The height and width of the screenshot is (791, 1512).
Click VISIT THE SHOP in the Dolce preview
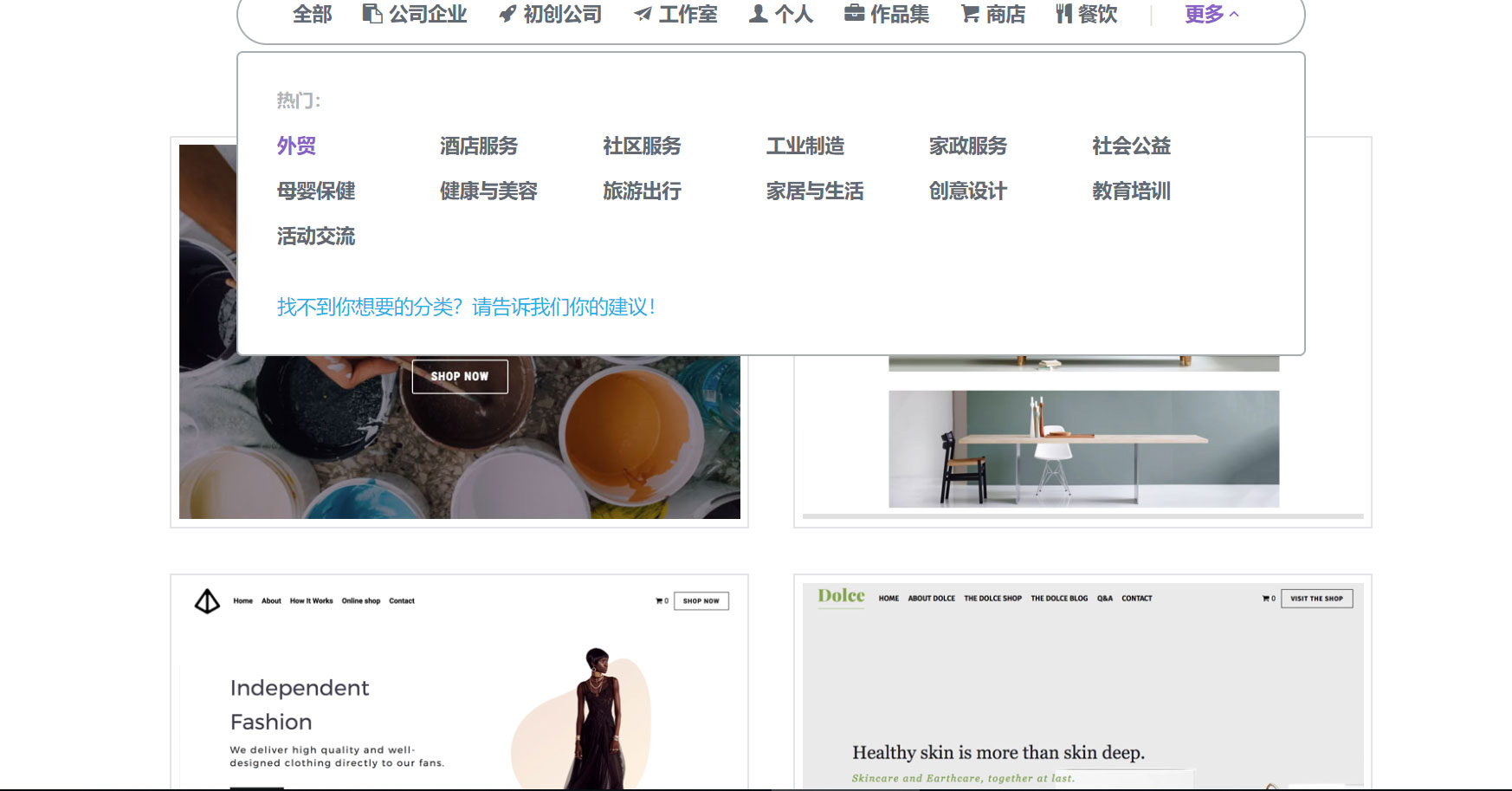tap(1317, 598)
